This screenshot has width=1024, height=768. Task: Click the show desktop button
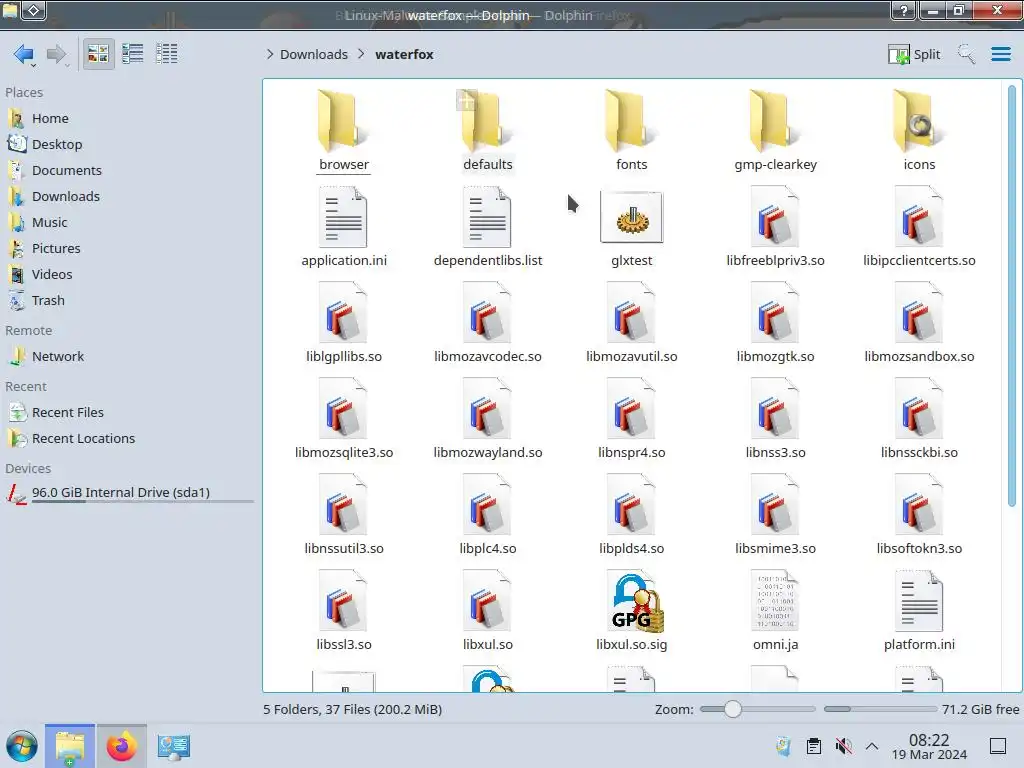point(998,746)
